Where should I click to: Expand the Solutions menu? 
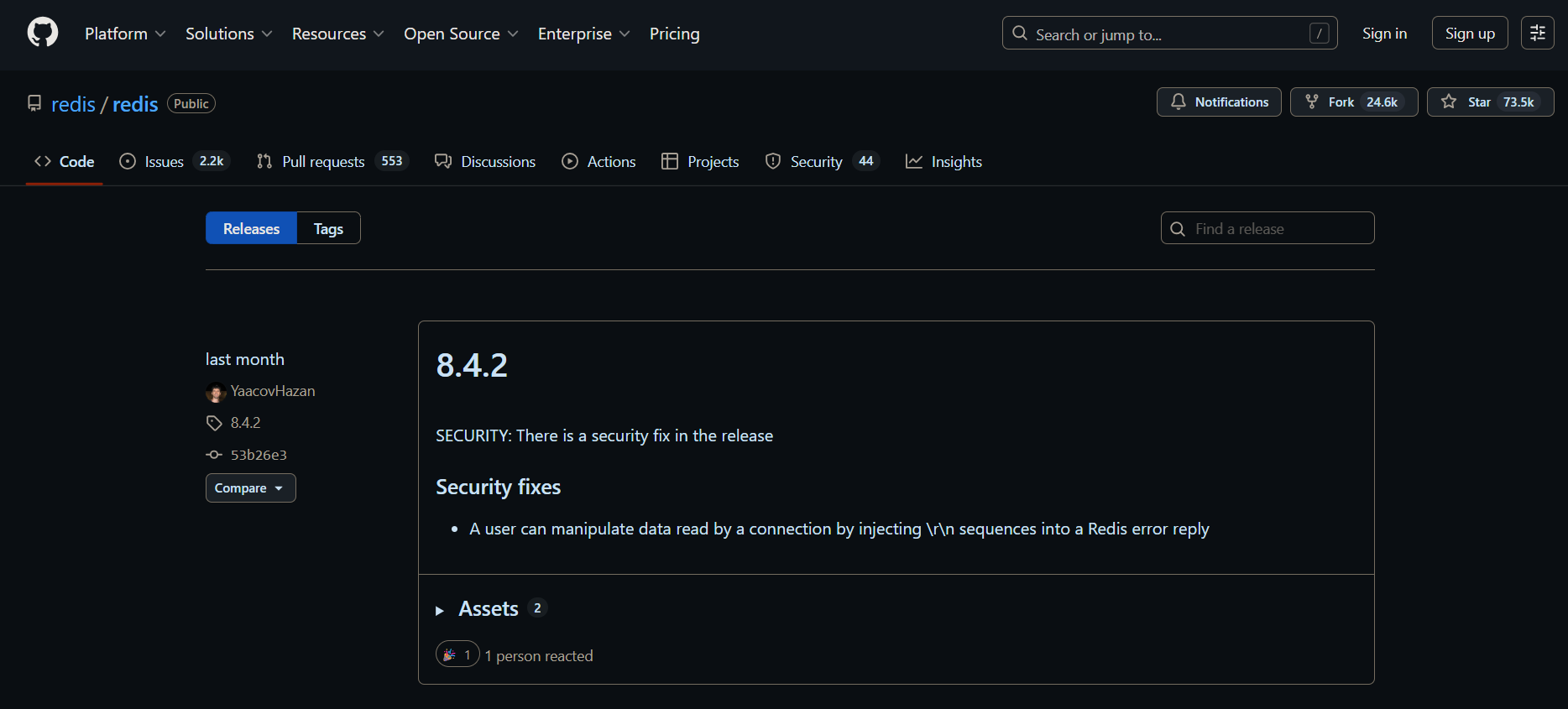click(x=228, y=34)
